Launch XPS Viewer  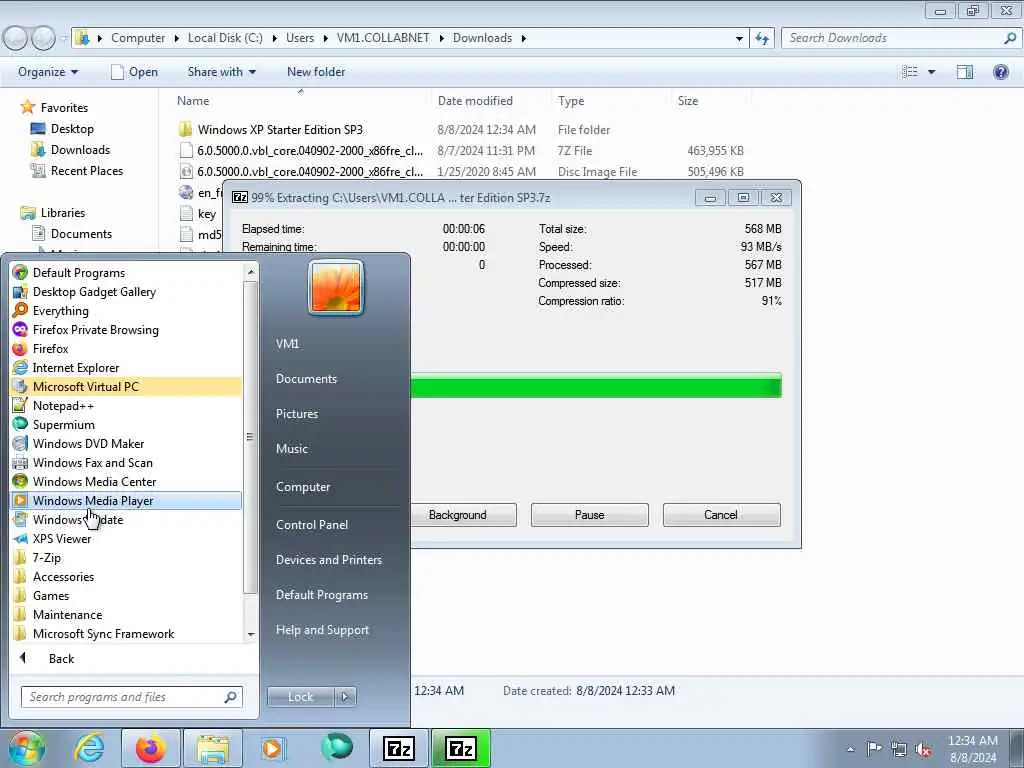tap(62, 539)
